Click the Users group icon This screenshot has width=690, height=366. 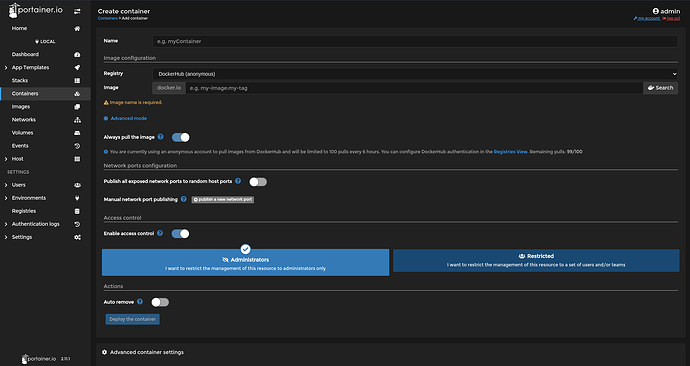(x=77, y=185)
